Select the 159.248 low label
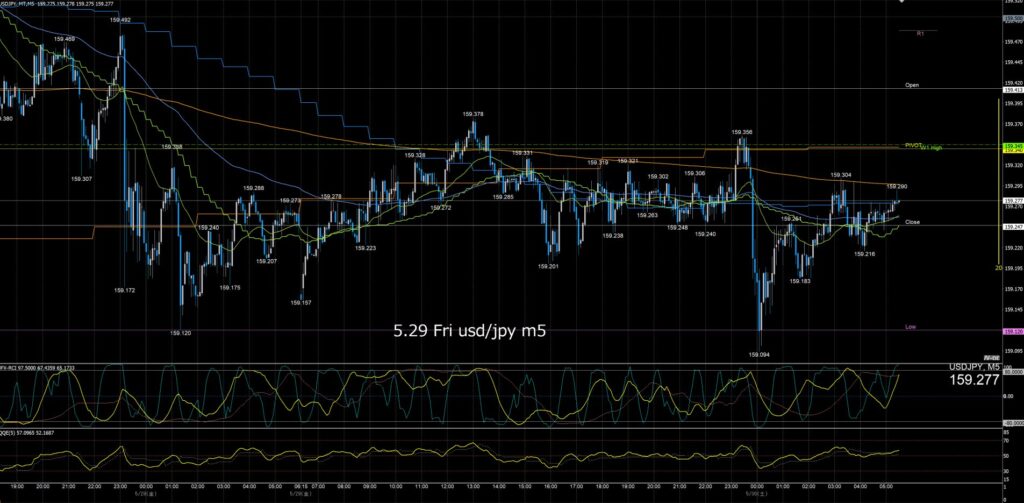The height and width of the screenshot is (503, 1024). [x=677, y=227]
